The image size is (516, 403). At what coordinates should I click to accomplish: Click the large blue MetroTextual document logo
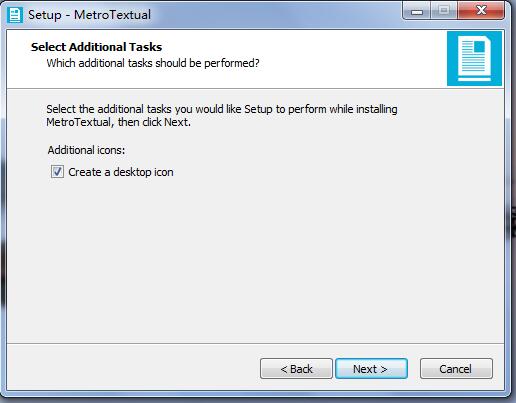pos(474,58)
